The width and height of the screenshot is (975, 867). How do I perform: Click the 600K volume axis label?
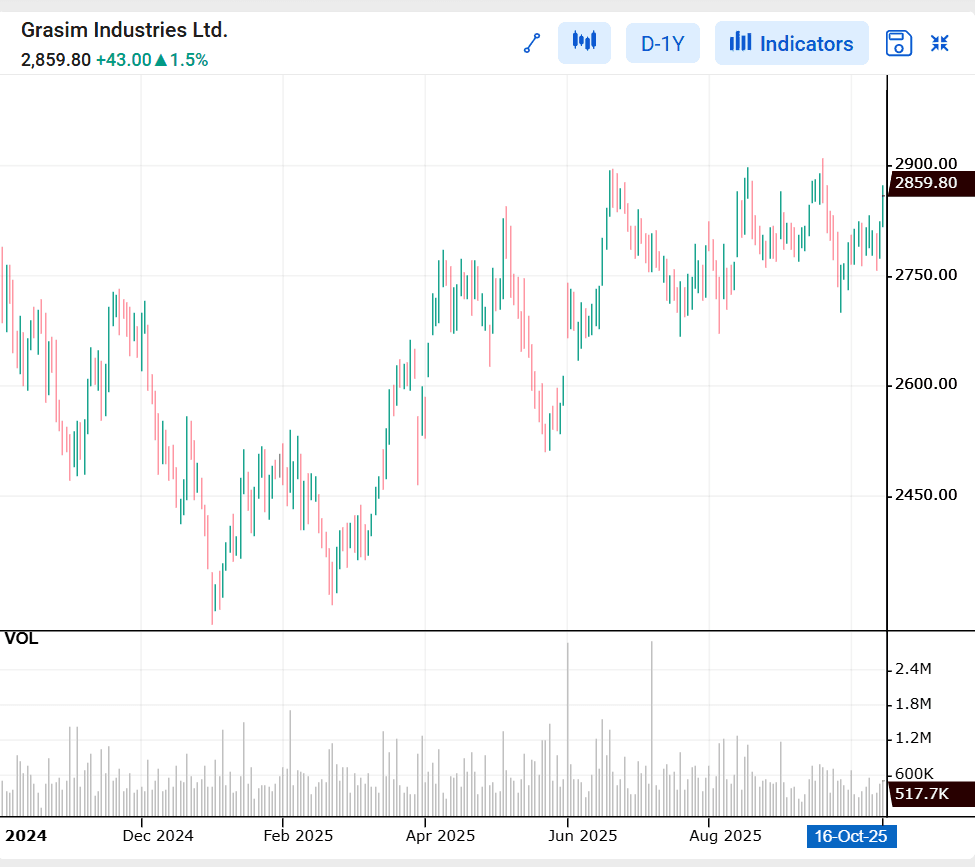[x=914, y=774]
